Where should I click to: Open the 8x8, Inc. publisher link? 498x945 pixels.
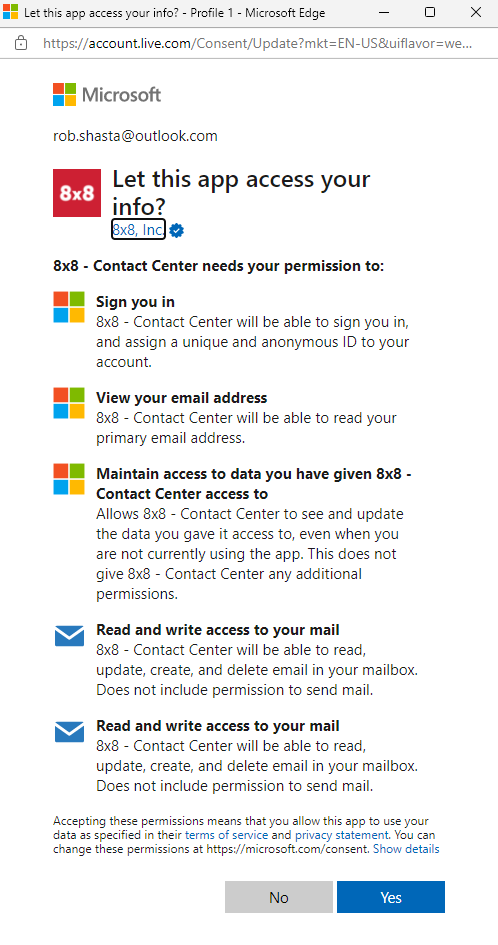[138, 230]
